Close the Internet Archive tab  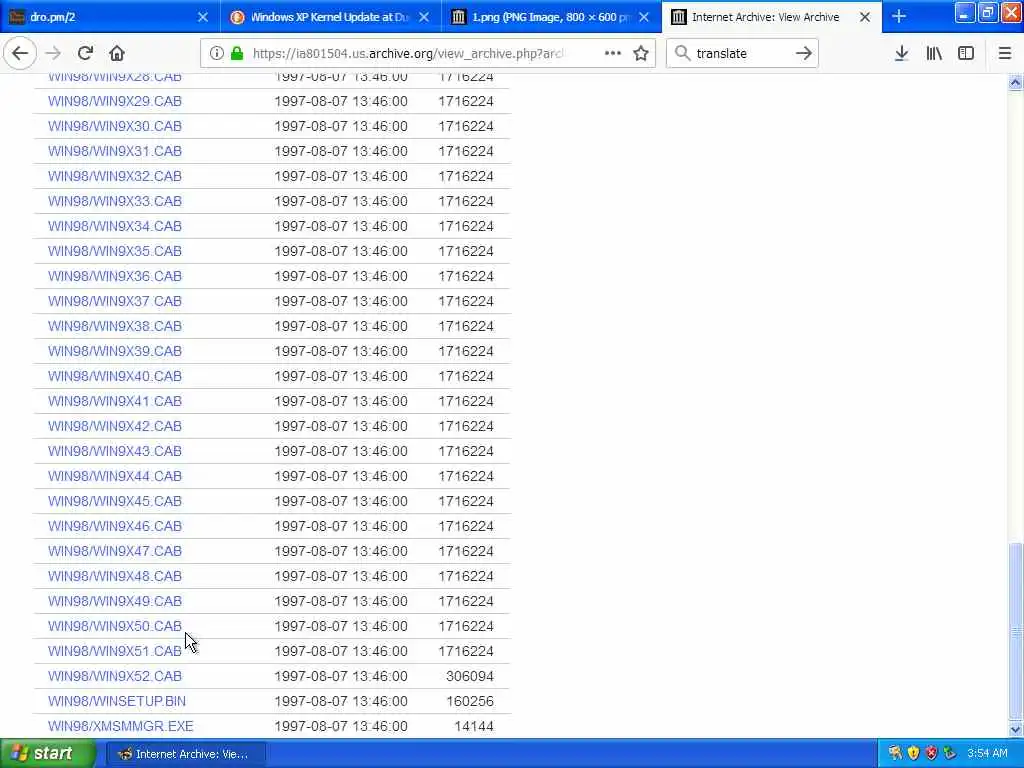point(865,17)
